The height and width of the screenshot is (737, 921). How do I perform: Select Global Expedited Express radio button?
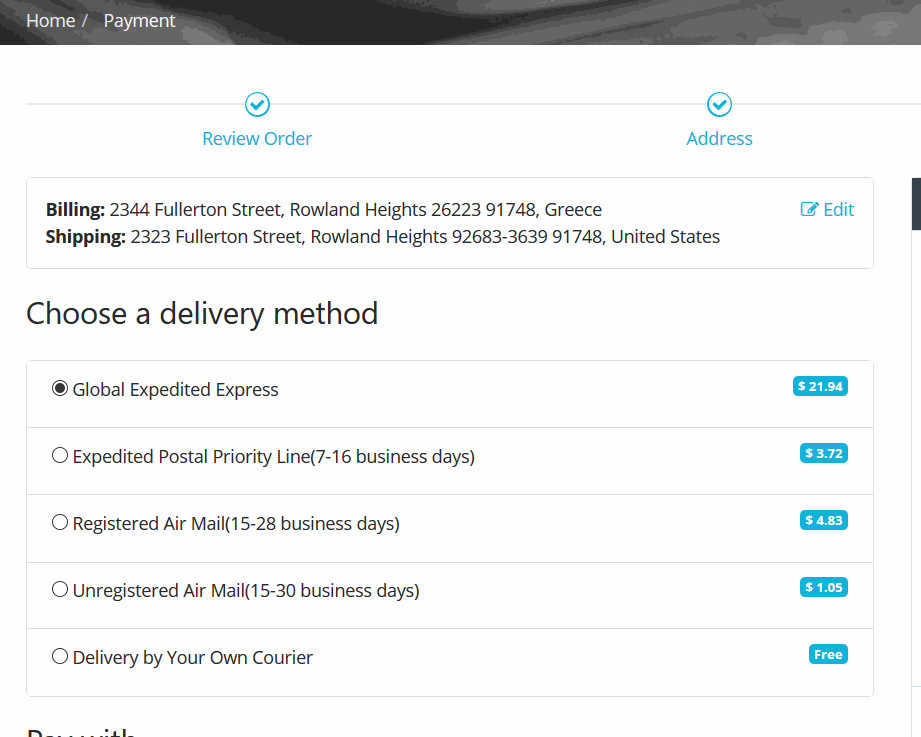pos(60,389)
